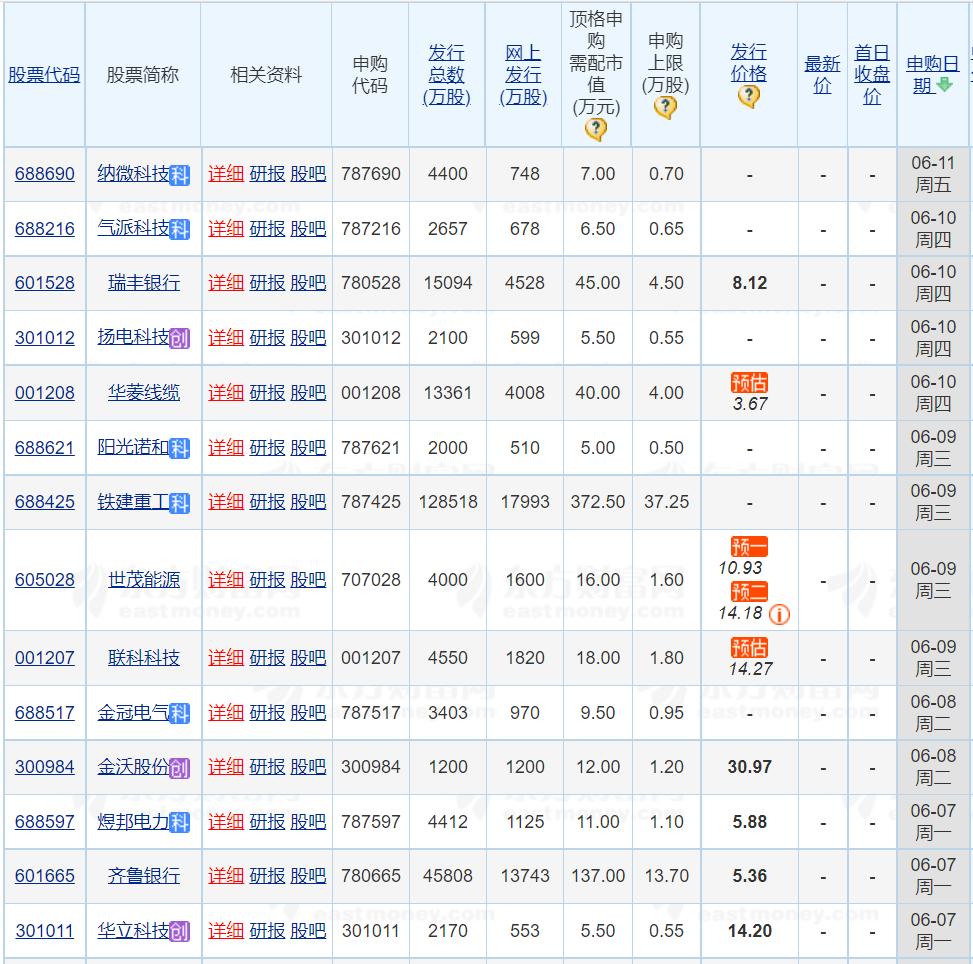Click 预二 badge in 世茂能源 row
Screen dimensions: 973x964
[750, 592]
